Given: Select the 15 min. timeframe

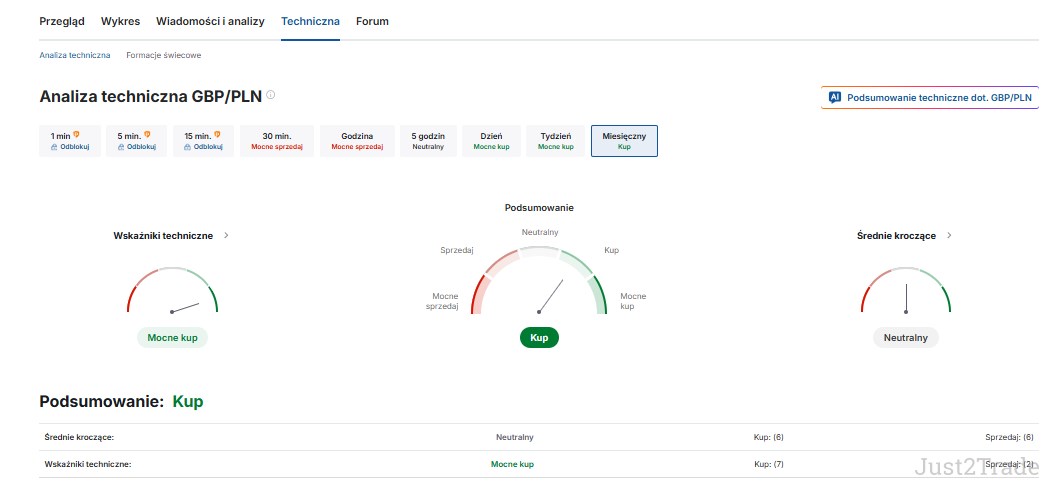Looking at the screenshot, I should click(x=203, y=140).
